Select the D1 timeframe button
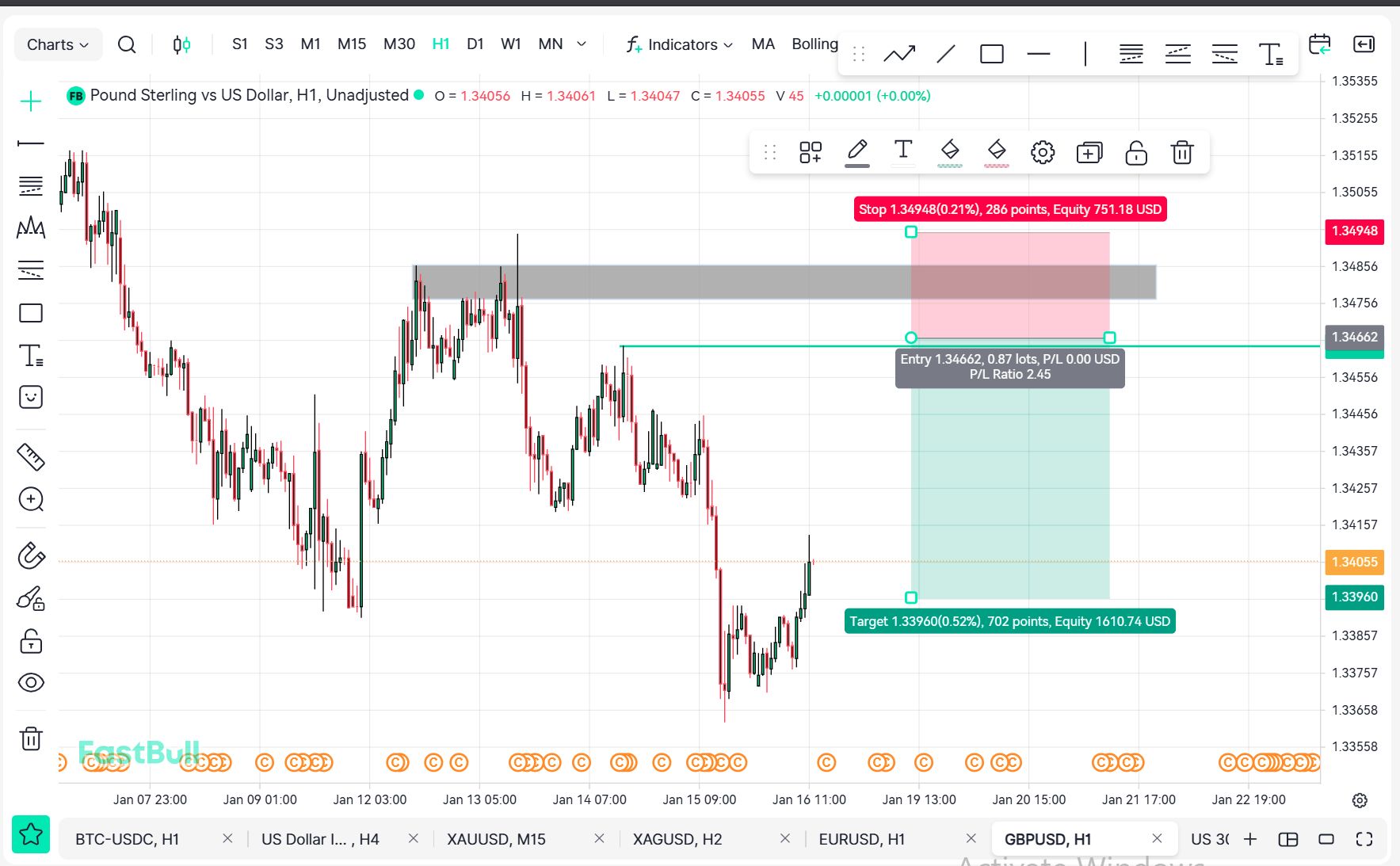This screenshot has height=866, width=1400. (475, 44)
